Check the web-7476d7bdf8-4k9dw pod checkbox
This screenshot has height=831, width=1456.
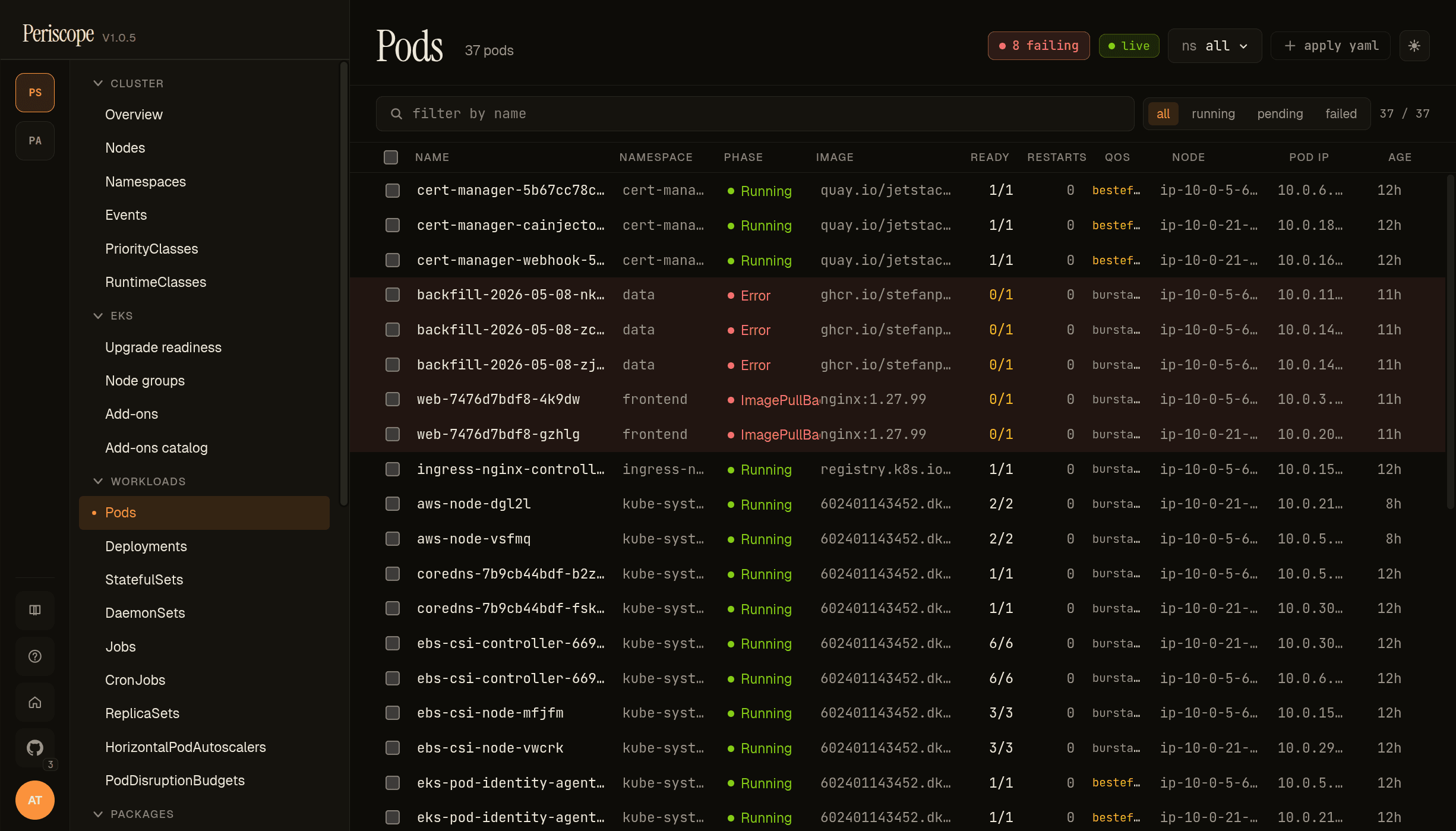393,400
